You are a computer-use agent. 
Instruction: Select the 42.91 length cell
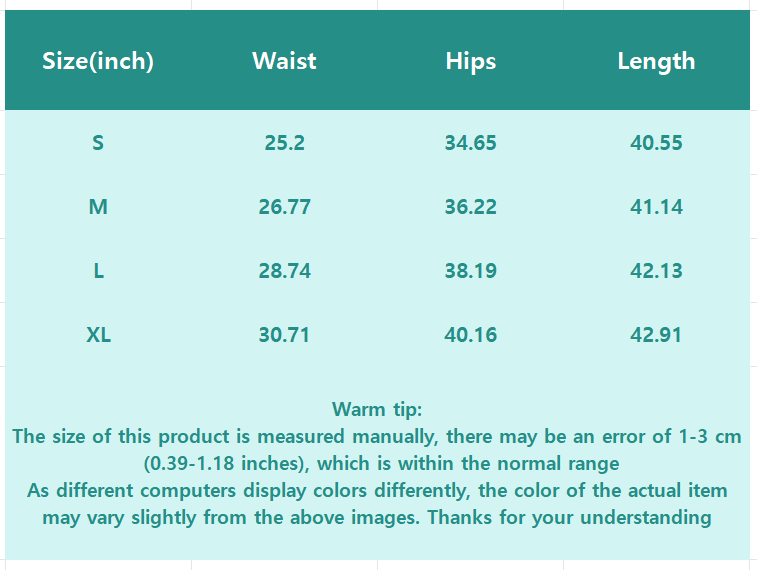656,335
